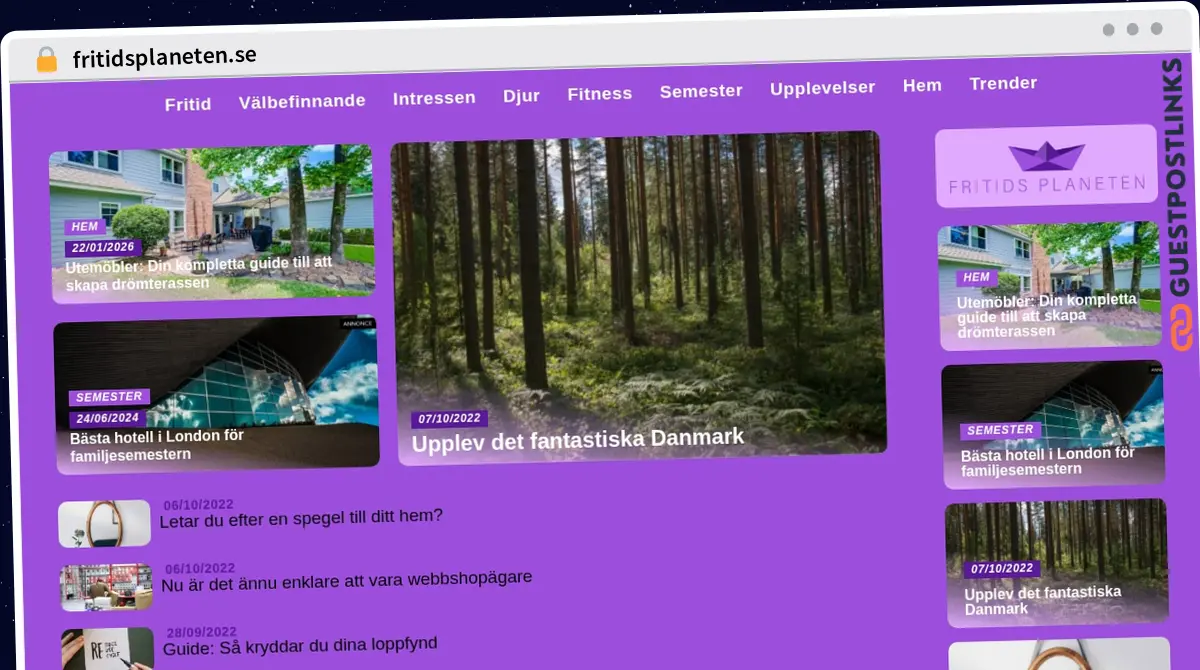Click the fritidsplaneten.se address text
This screenshot has height=670, width=1200.
[164, 56]
